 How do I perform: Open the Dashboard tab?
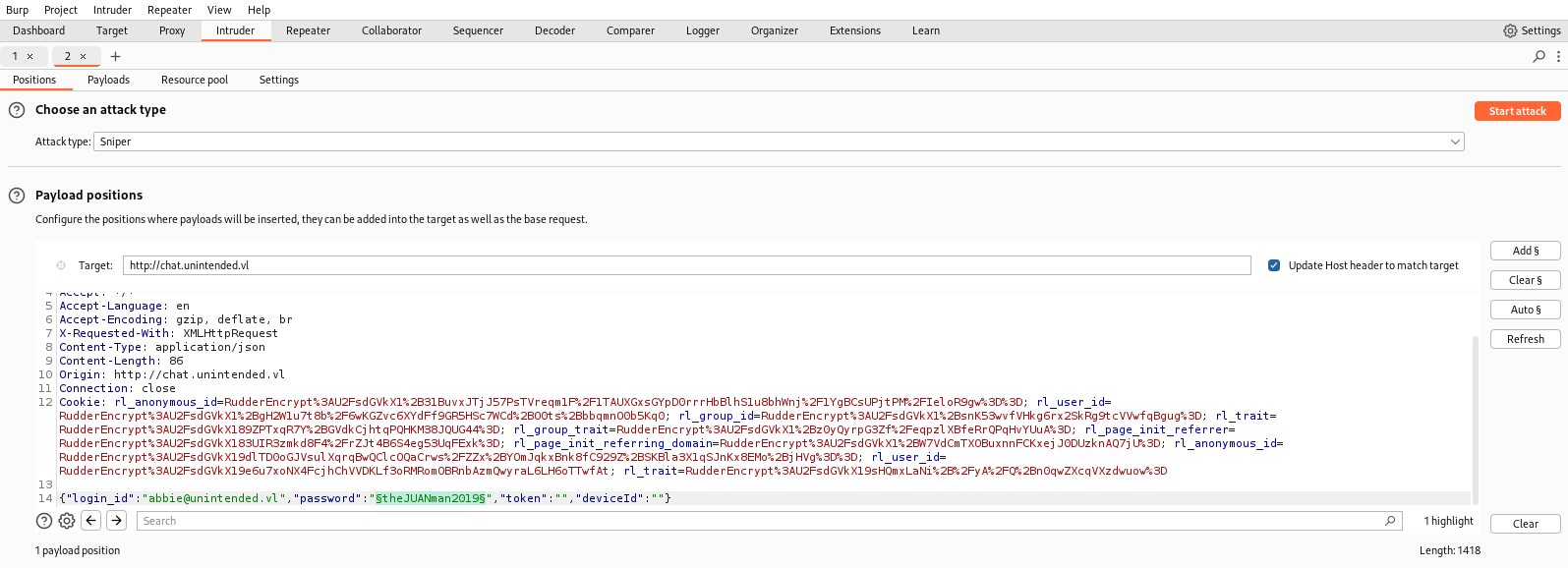39,30
